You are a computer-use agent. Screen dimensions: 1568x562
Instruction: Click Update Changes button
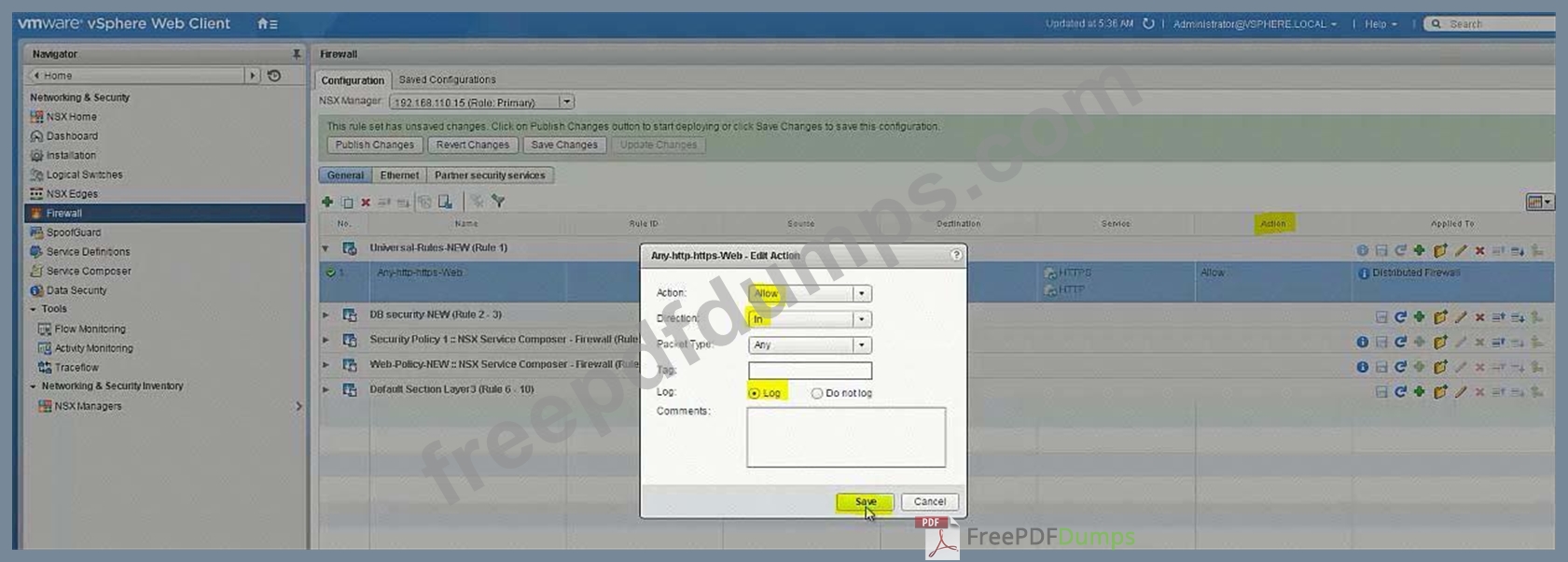tap(659, 145)
